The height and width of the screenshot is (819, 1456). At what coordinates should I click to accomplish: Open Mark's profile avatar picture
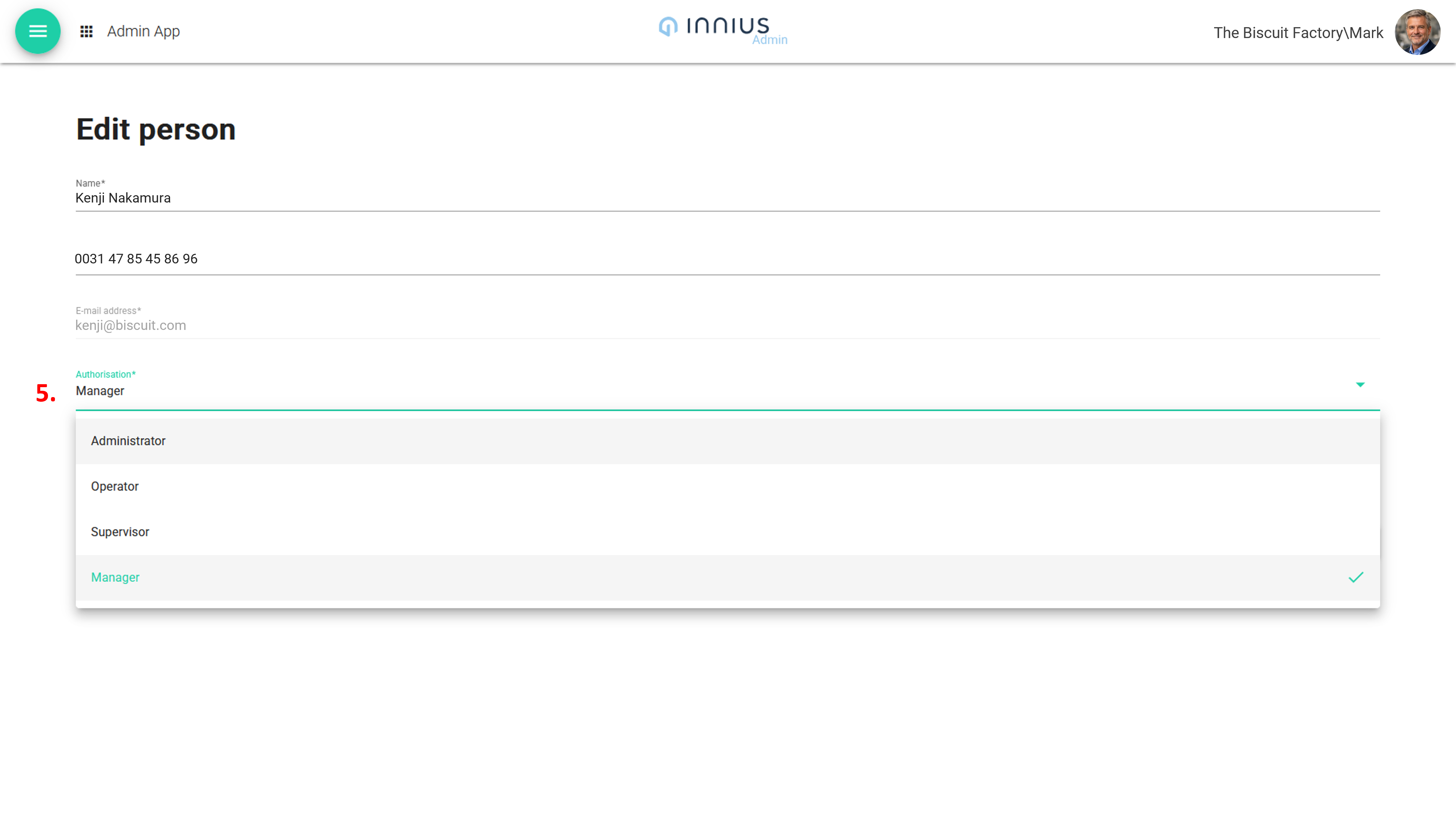[x=1417, y=32]
